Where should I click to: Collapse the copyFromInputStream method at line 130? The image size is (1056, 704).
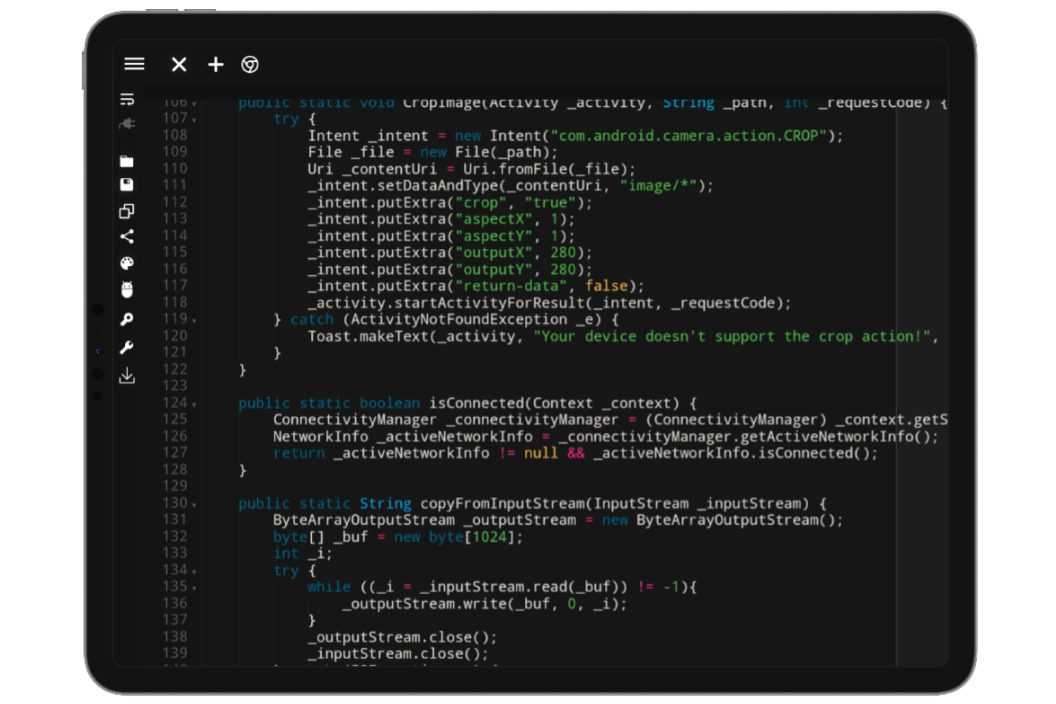pyautogui.click(x=196, y=503)
